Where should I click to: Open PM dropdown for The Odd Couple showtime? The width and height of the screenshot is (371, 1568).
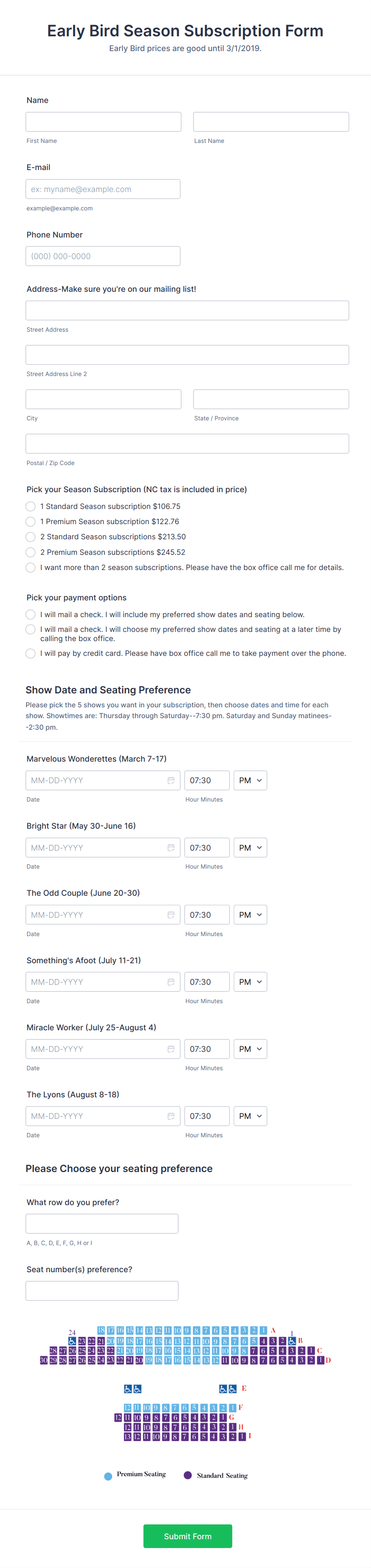(x=250, y=914)
